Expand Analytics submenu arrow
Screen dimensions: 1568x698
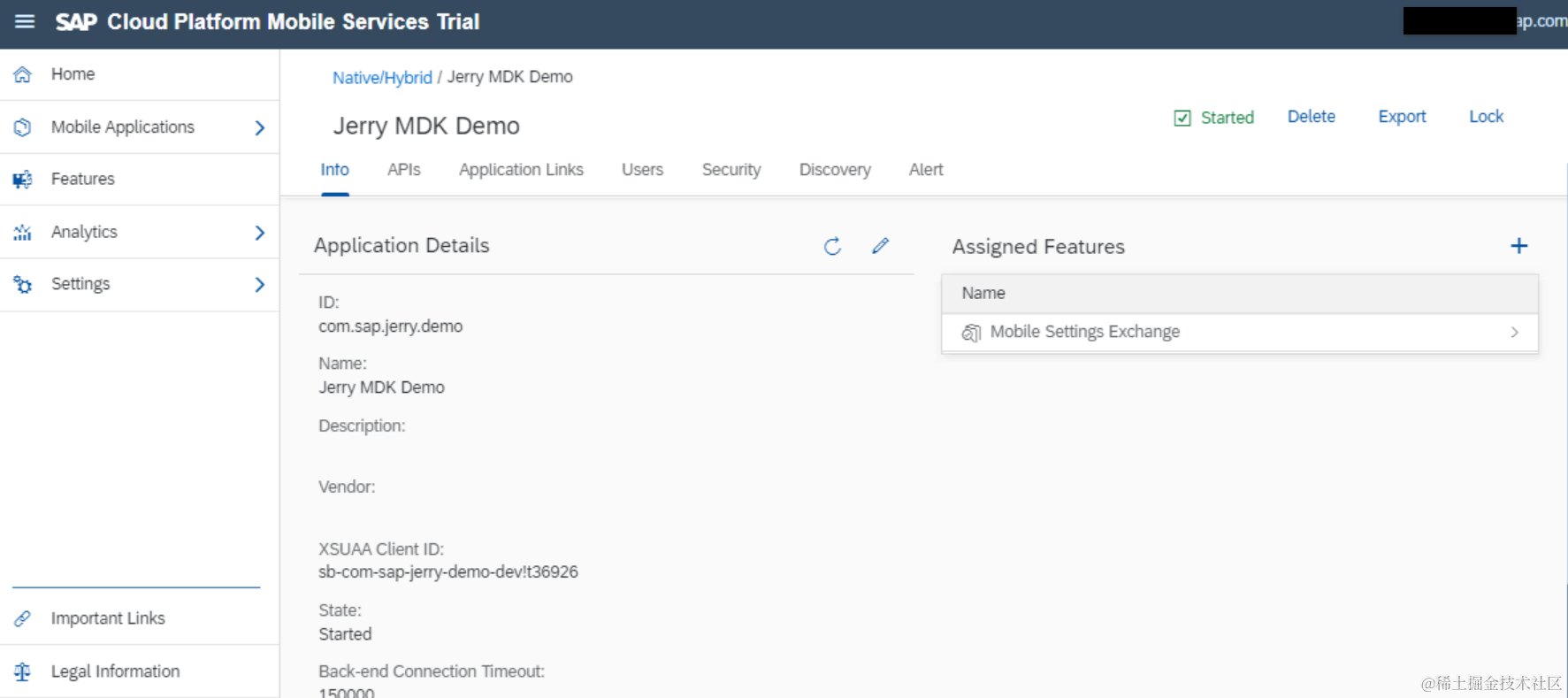[x=260, y=233]
